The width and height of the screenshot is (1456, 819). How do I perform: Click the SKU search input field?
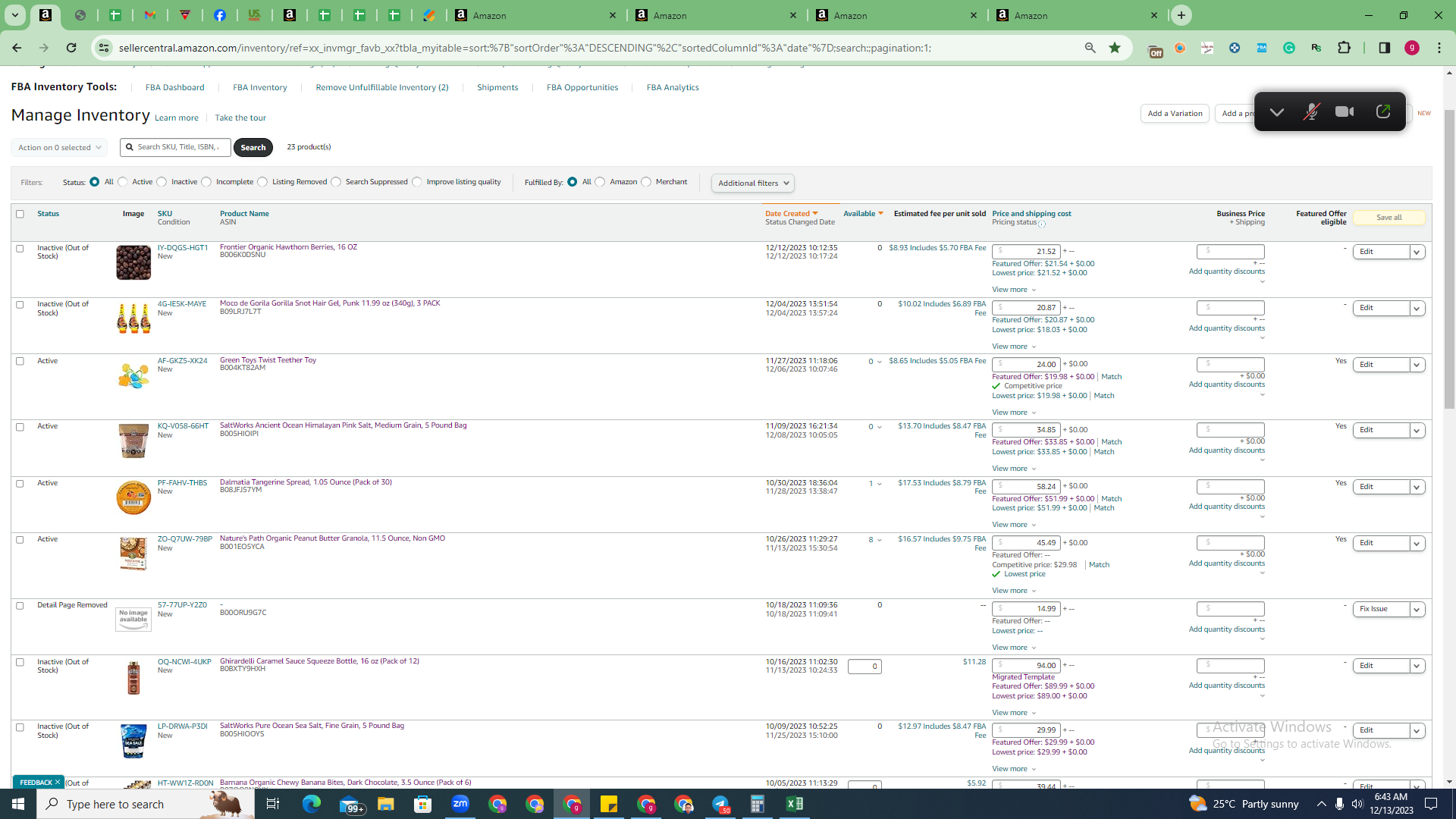point(175,147)
